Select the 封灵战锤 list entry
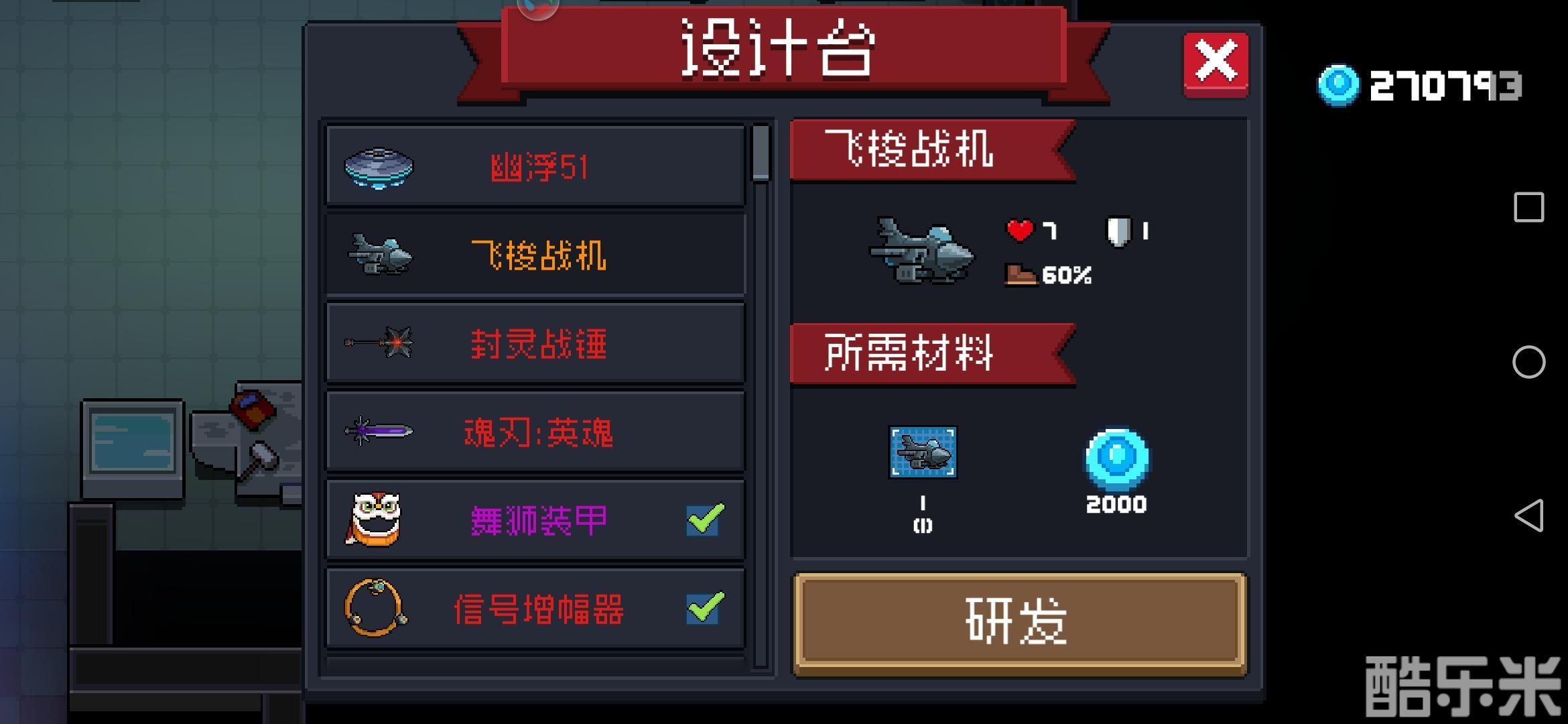Screen dimensions: 1568x724 pos(535,343)
